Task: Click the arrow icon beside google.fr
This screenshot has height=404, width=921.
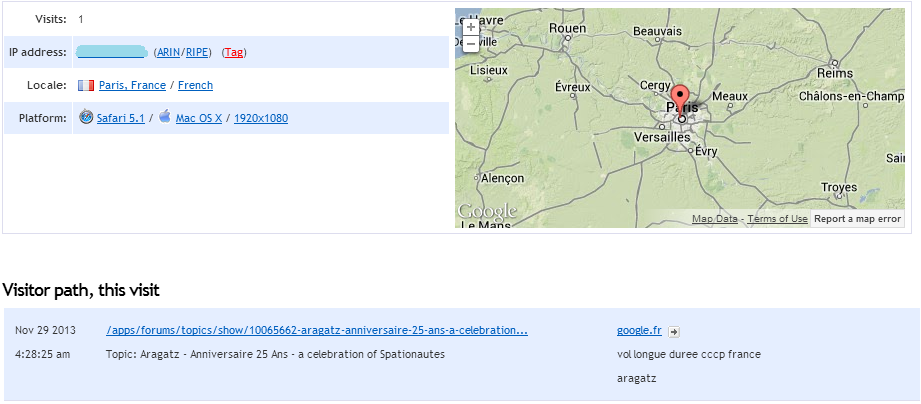Action: point(674,331)
